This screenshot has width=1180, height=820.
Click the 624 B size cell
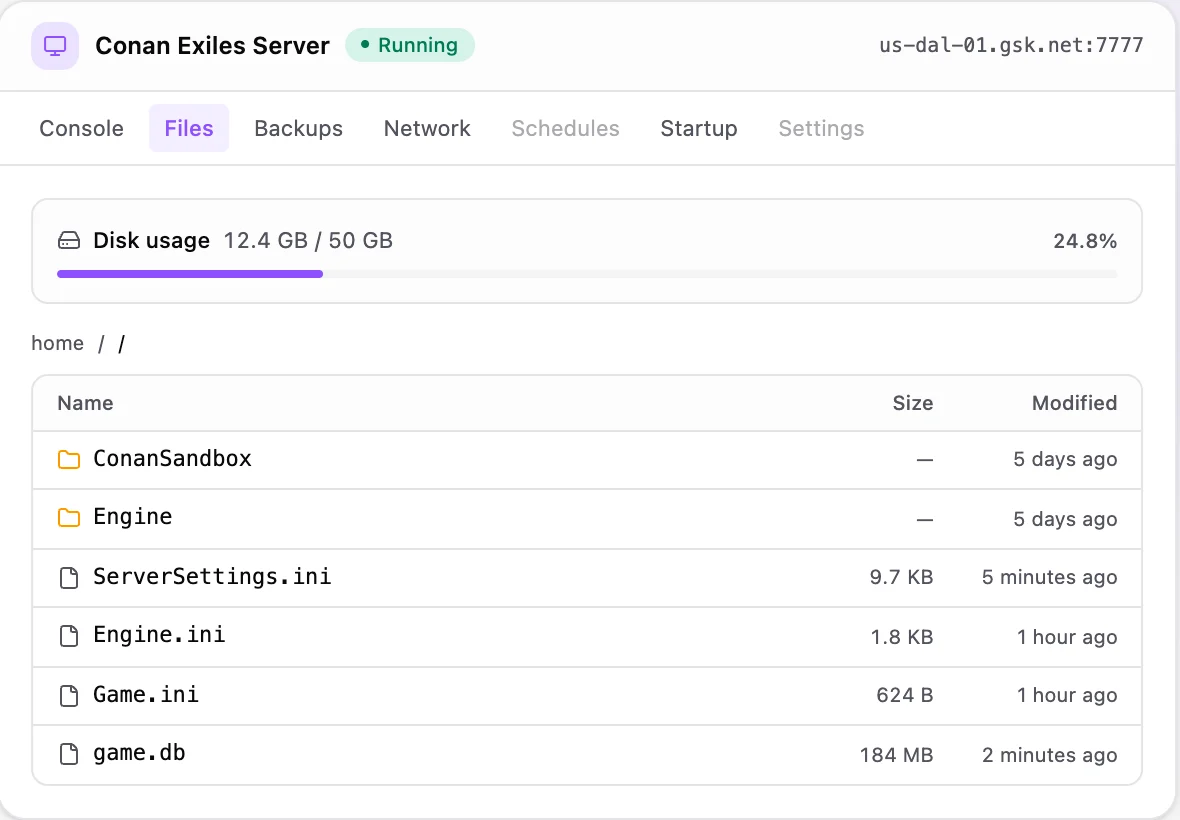point(905,695)
